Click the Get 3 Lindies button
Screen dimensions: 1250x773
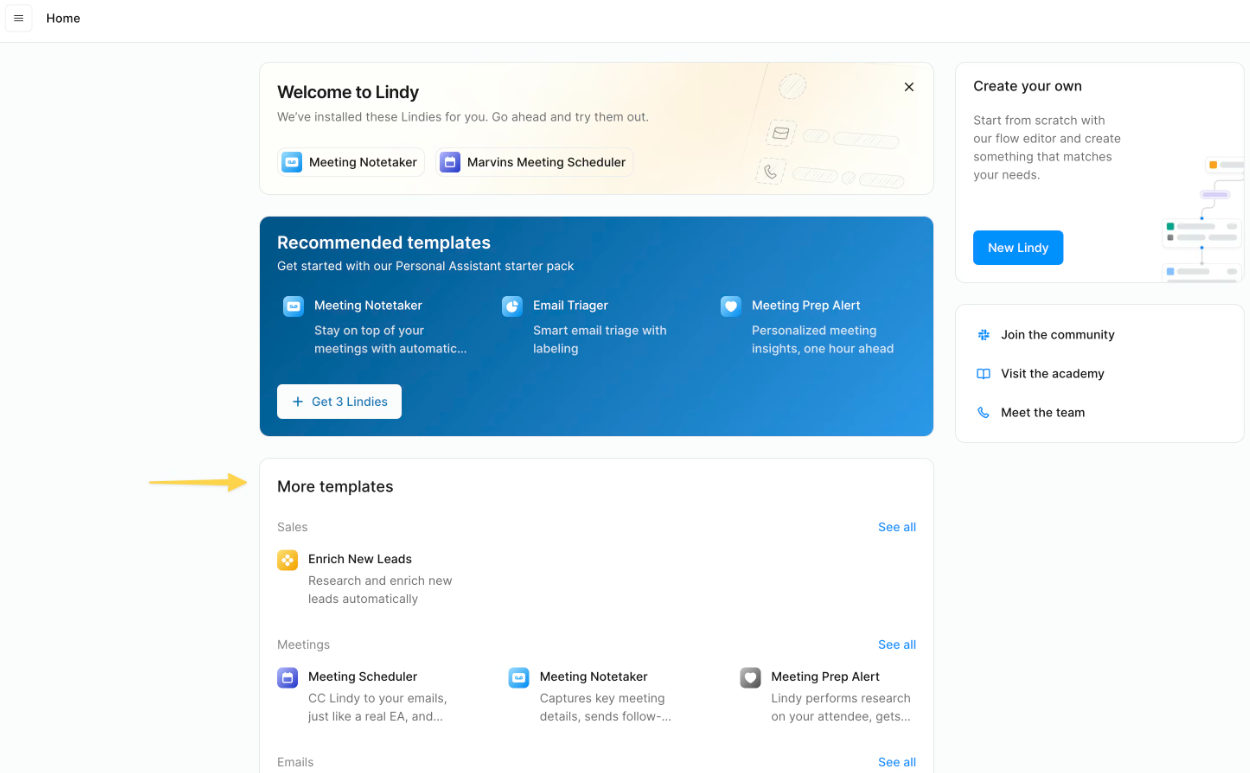[339, 401]
